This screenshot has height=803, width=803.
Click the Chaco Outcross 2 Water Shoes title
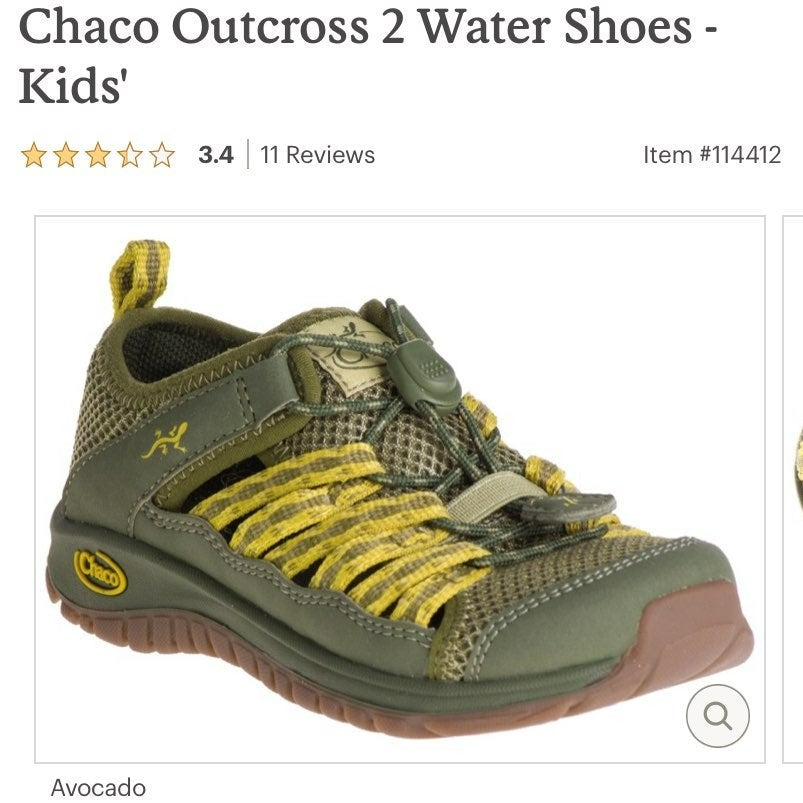click(367, 55)
